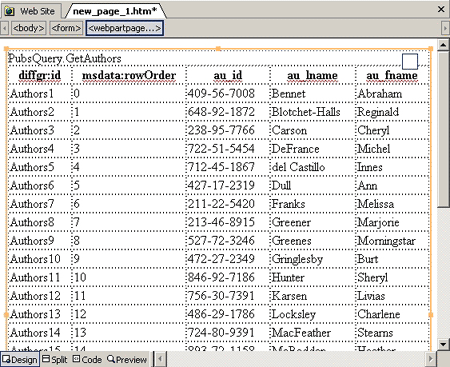Screen dimensions: 450x367
Task: Click the horizontal scrollbar left arrow
Action: (160, 359)
